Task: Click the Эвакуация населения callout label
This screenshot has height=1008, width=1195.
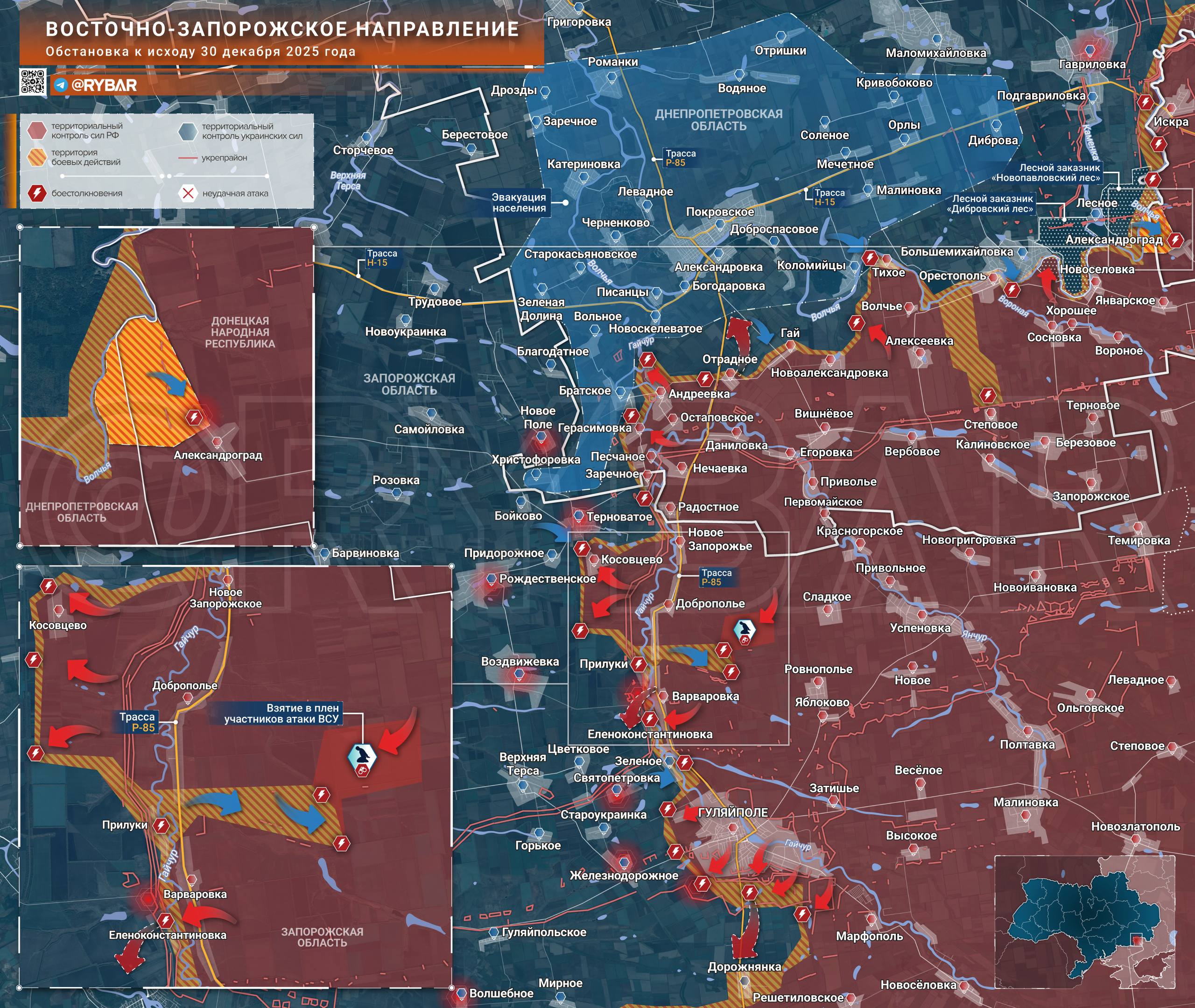Action: pos(519,202)
